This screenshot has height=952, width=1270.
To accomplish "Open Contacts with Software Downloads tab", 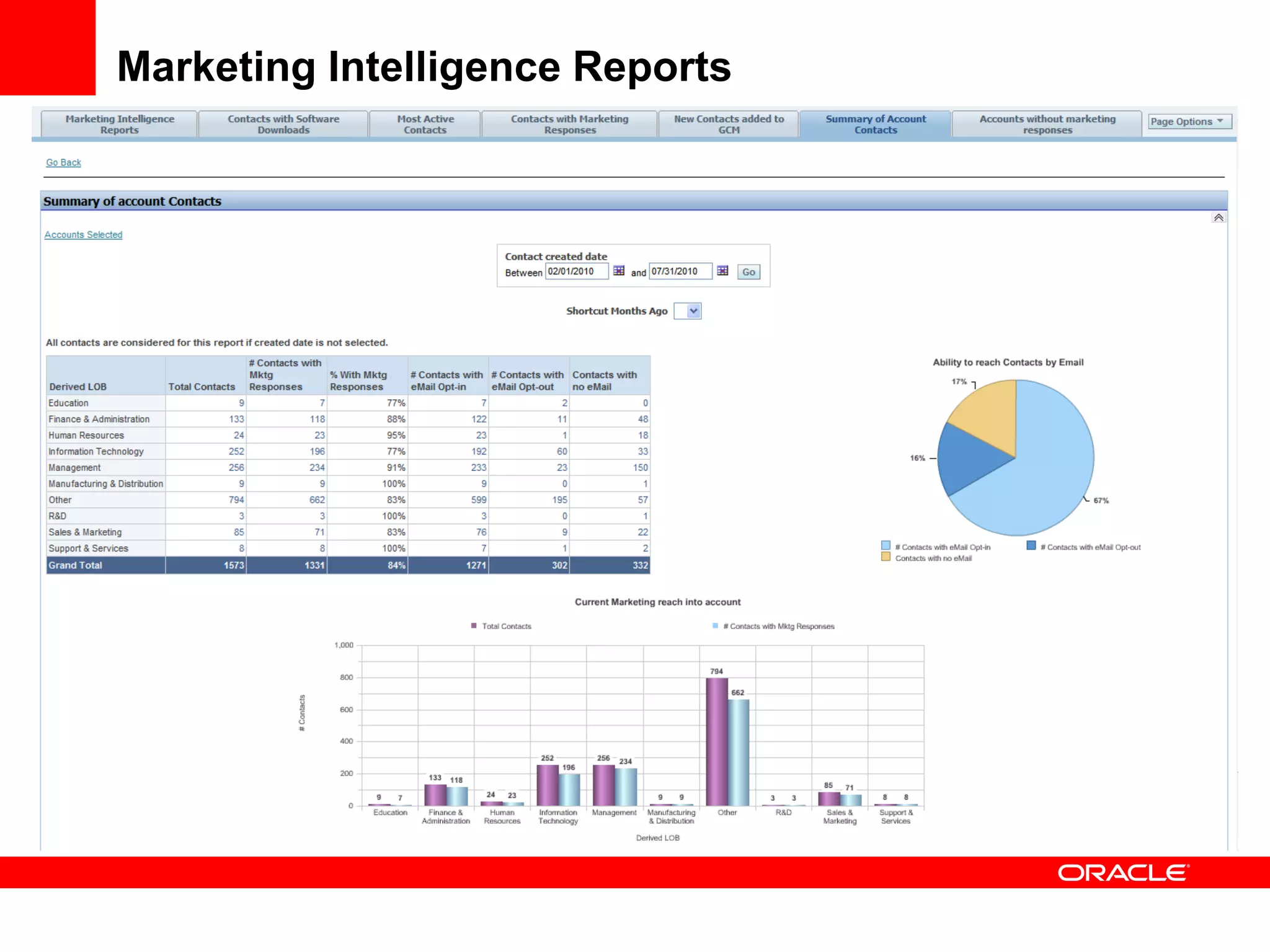I will tap(283, 125).
